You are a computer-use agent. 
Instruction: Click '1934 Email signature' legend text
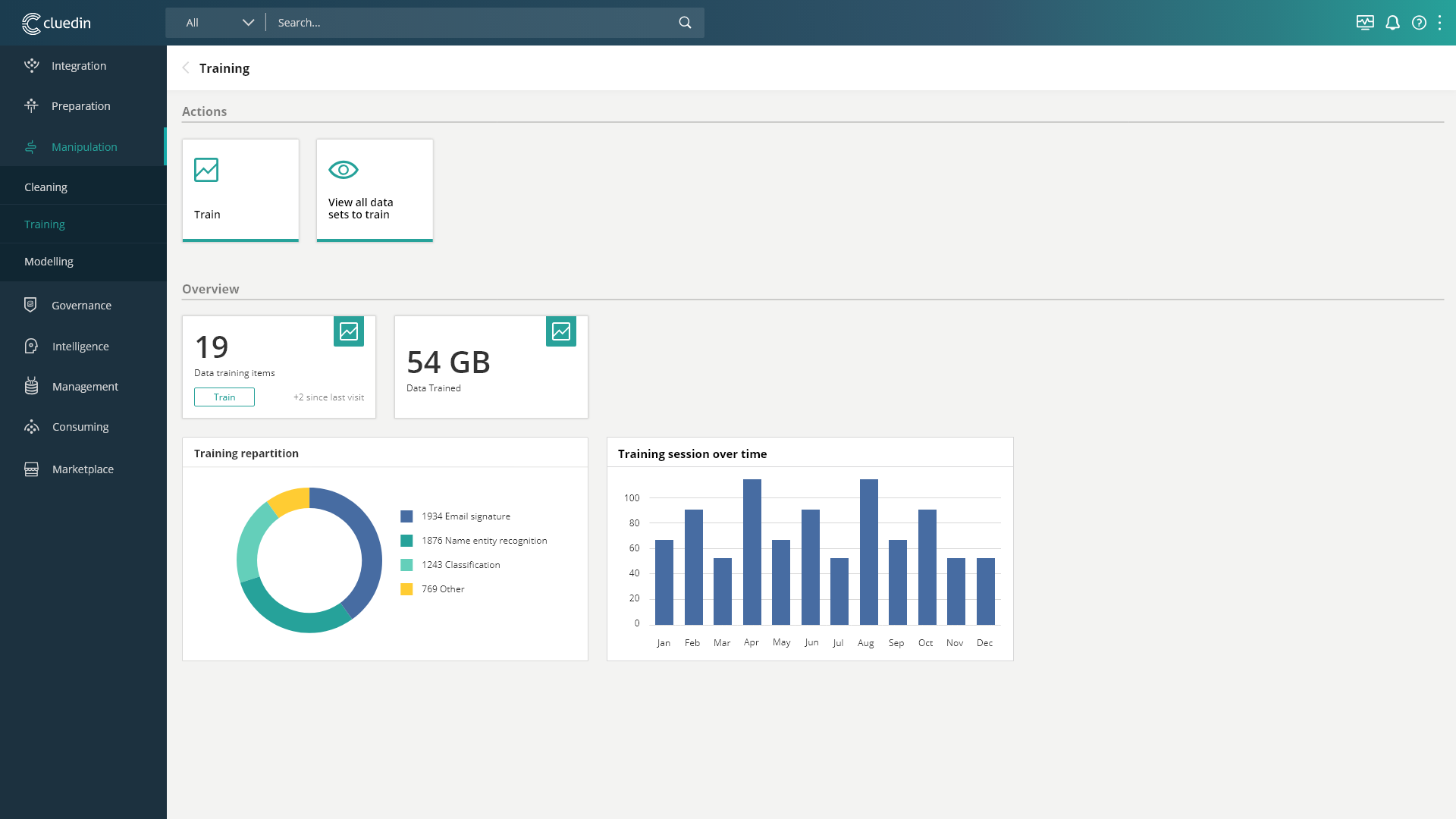coord(466,516)
